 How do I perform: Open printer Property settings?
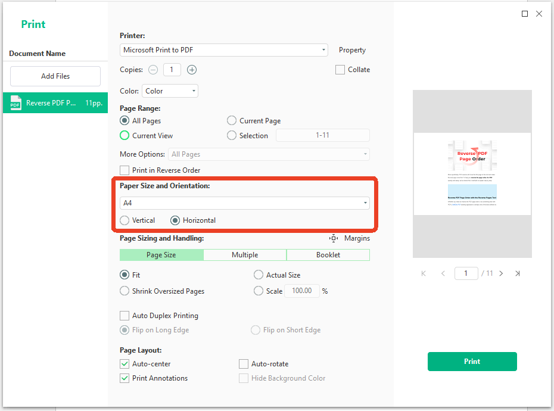tap(352, 50)
